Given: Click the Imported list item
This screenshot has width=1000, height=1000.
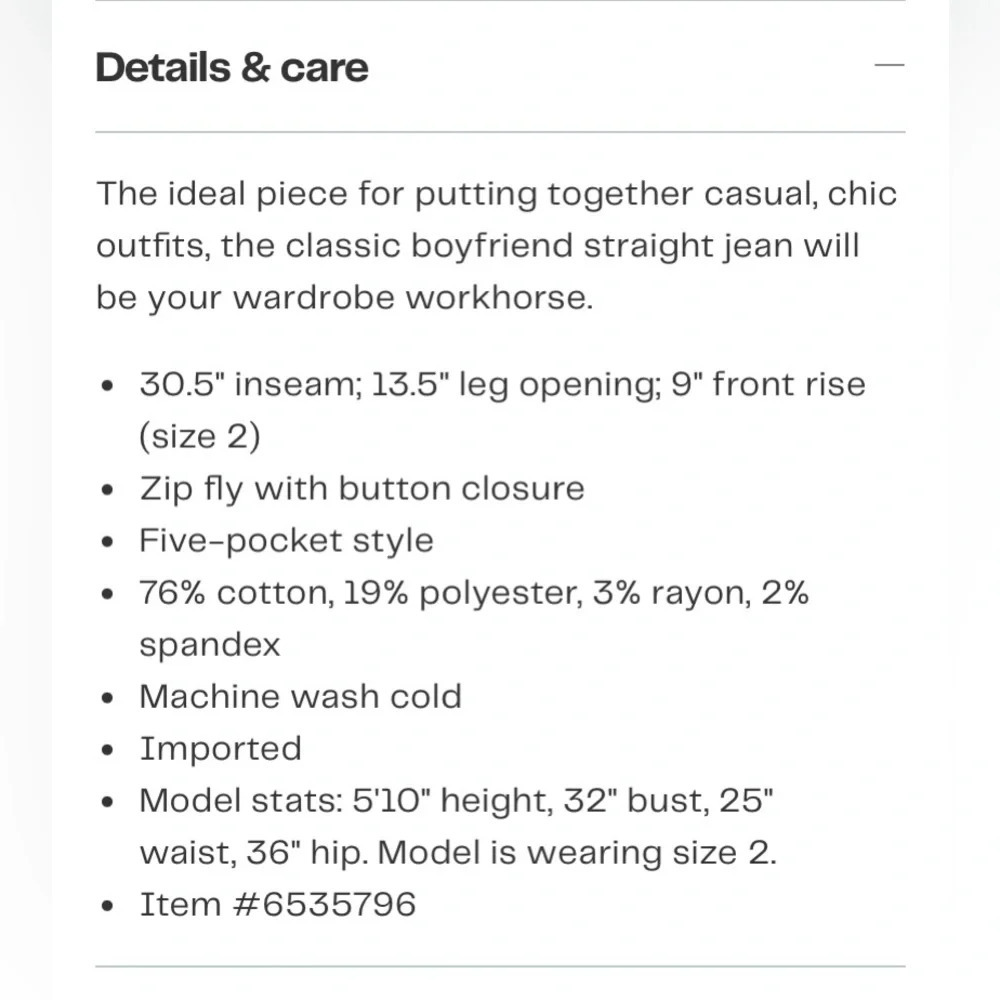Looking at the screenshot, I should click(220, 749).
